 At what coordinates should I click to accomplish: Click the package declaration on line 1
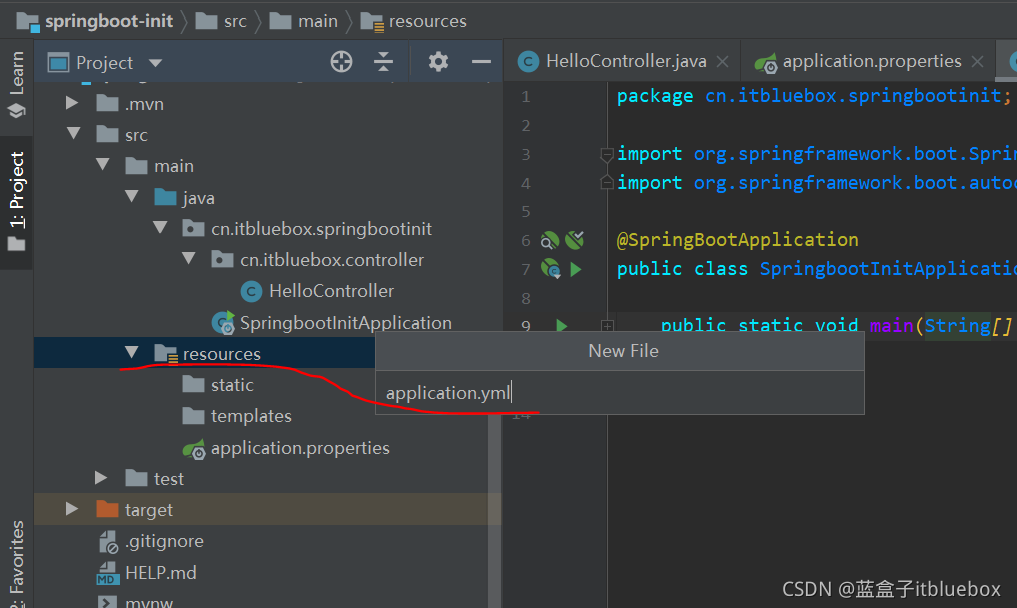[x=813, y=97]
